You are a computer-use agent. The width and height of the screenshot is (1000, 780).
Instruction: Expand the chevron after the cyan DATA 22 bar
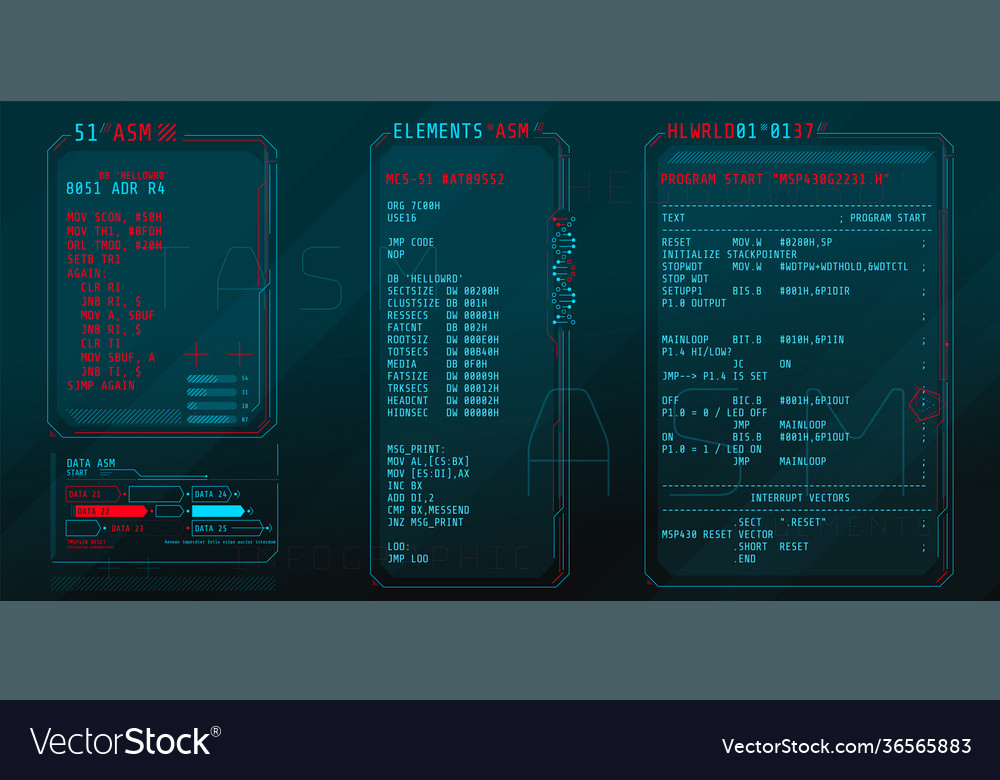250,511
